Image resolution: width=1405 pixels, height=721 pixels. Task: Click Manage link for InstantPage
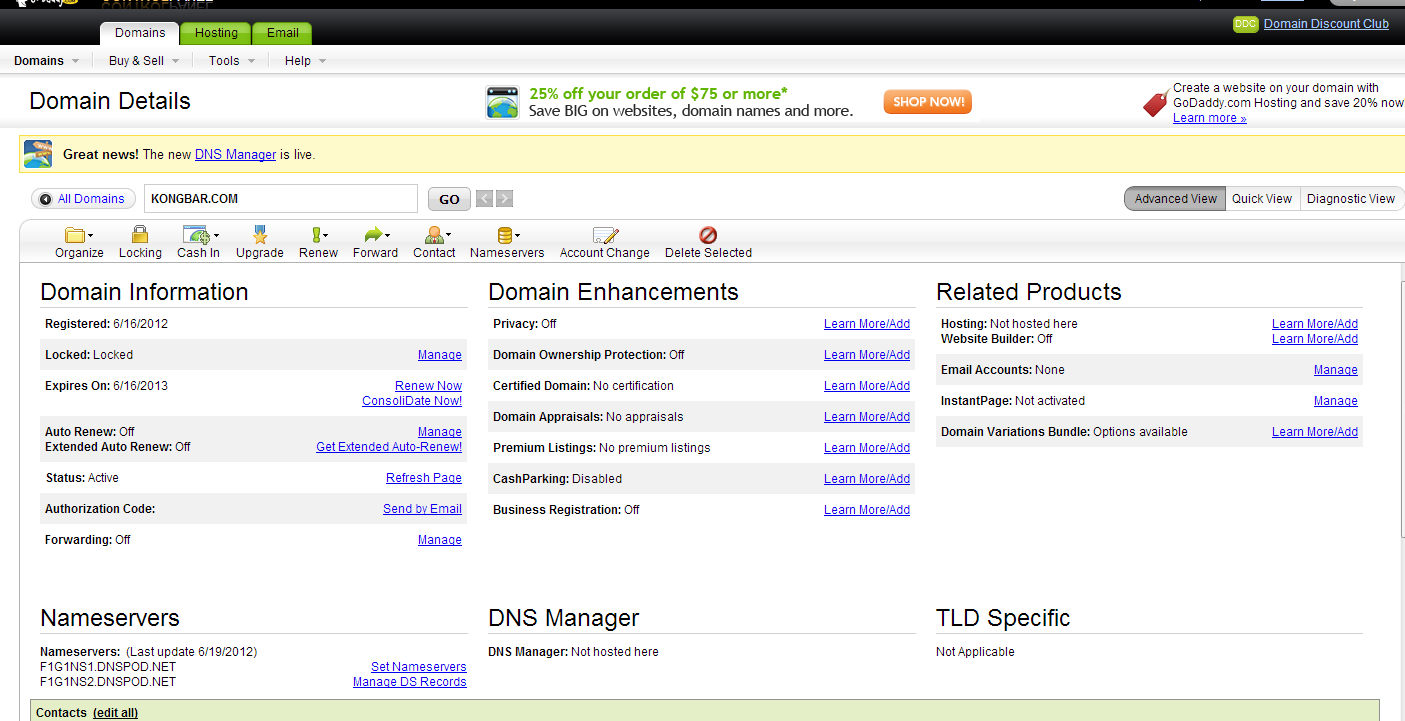1336,401
